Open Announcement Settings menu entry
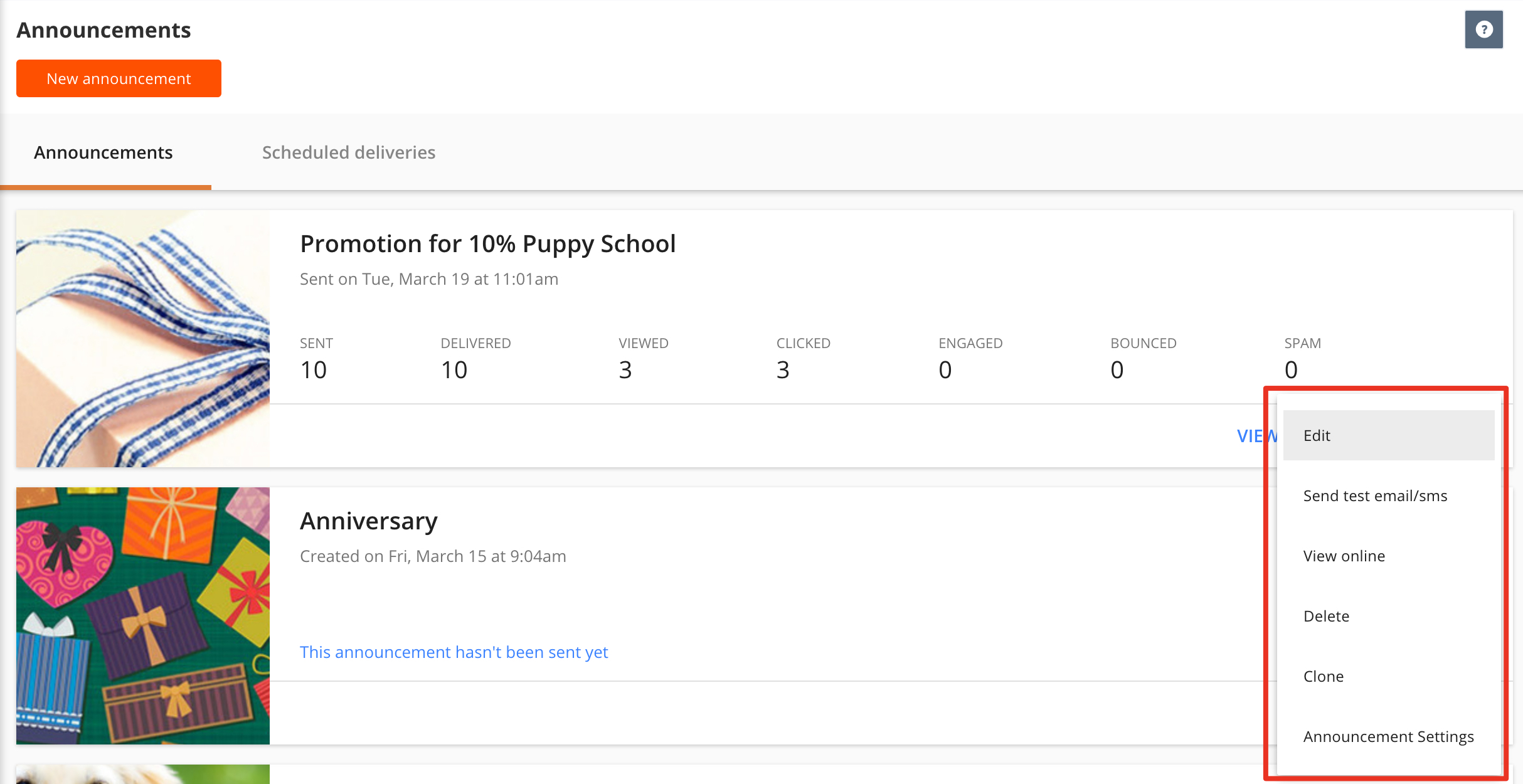This screenshot has width=1523, height=784. (1388, 736)
